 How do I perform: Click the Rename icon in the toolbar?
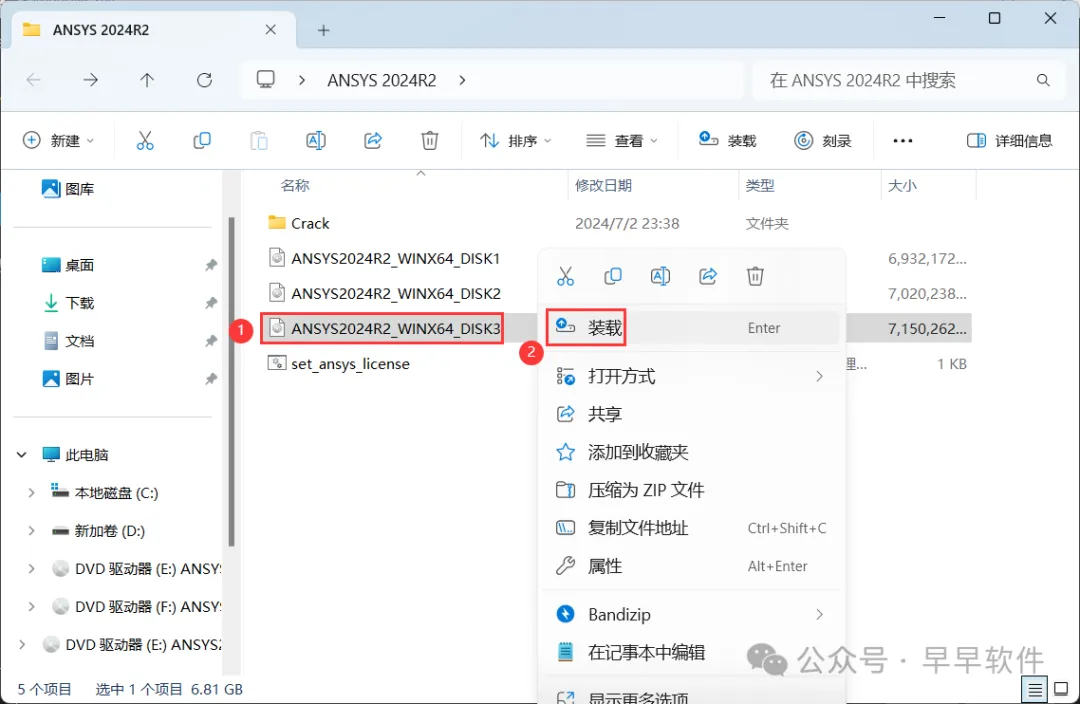click(315, 141)
